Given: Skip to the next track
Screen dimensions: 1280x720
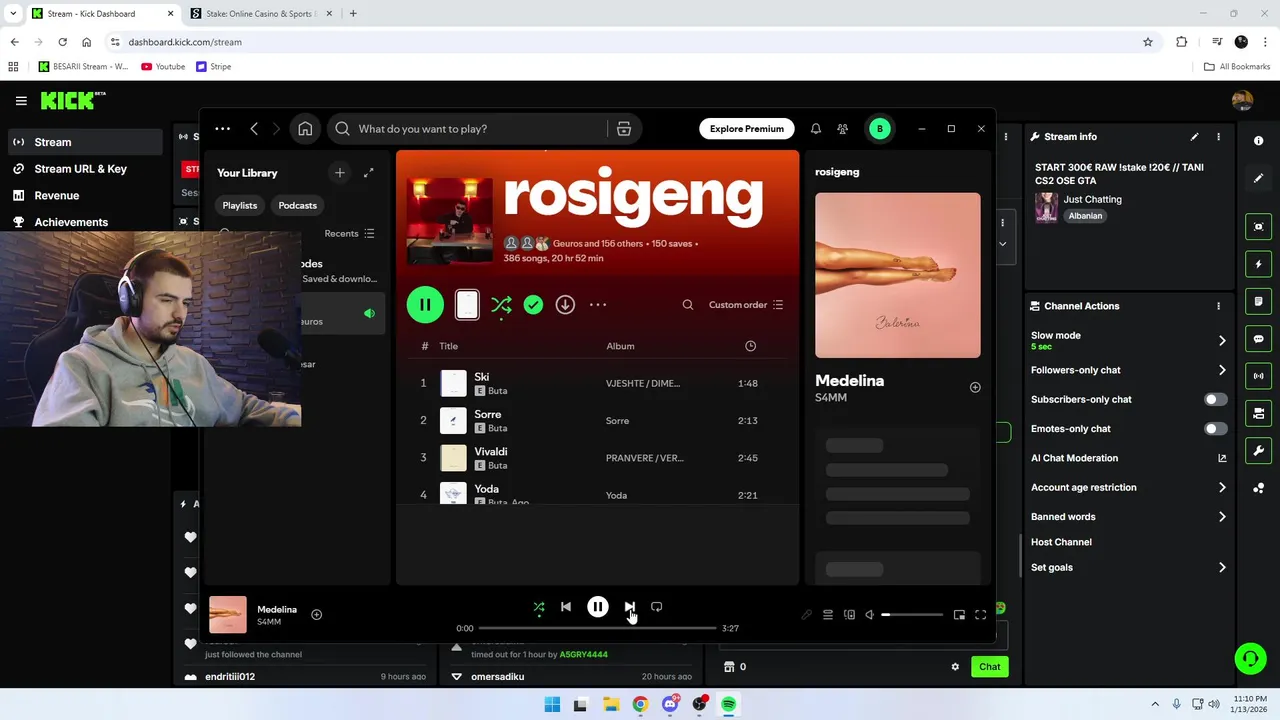Looking at the screenshot, I should [629, 607].
